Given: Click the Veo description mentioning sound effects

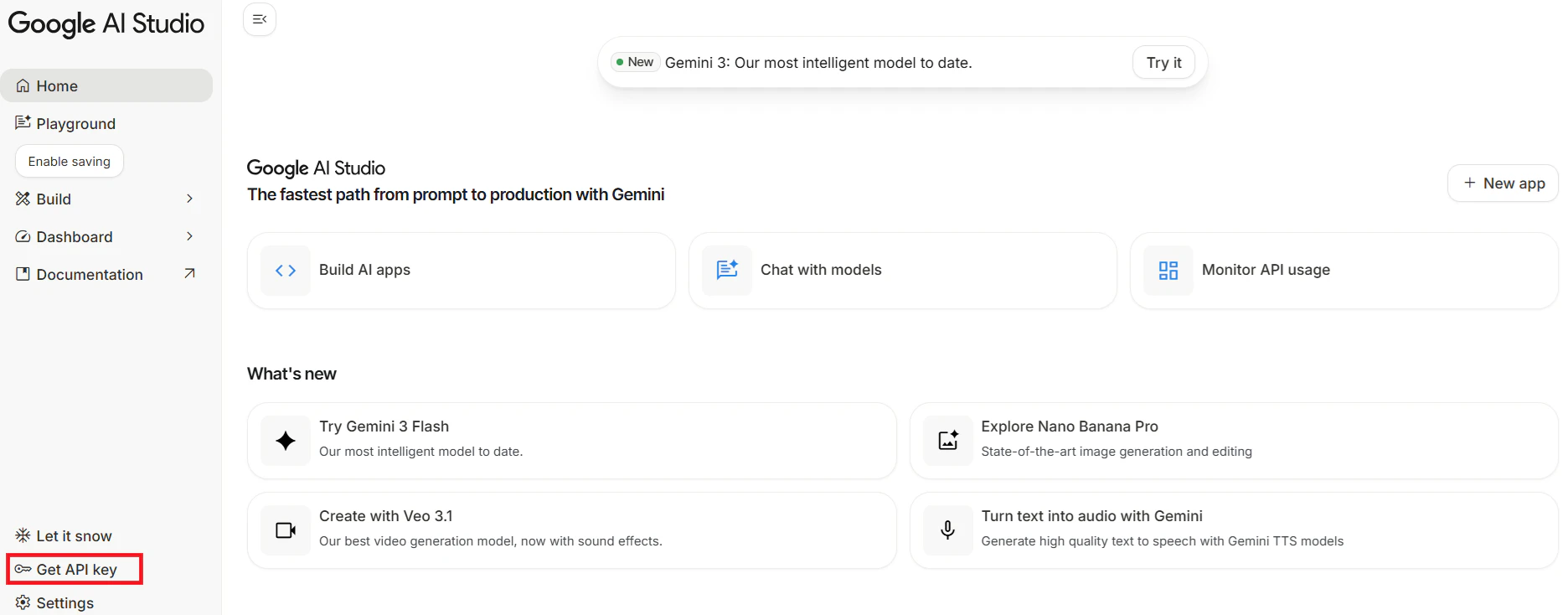Looking at the screenshot, I should pos(491,541).
